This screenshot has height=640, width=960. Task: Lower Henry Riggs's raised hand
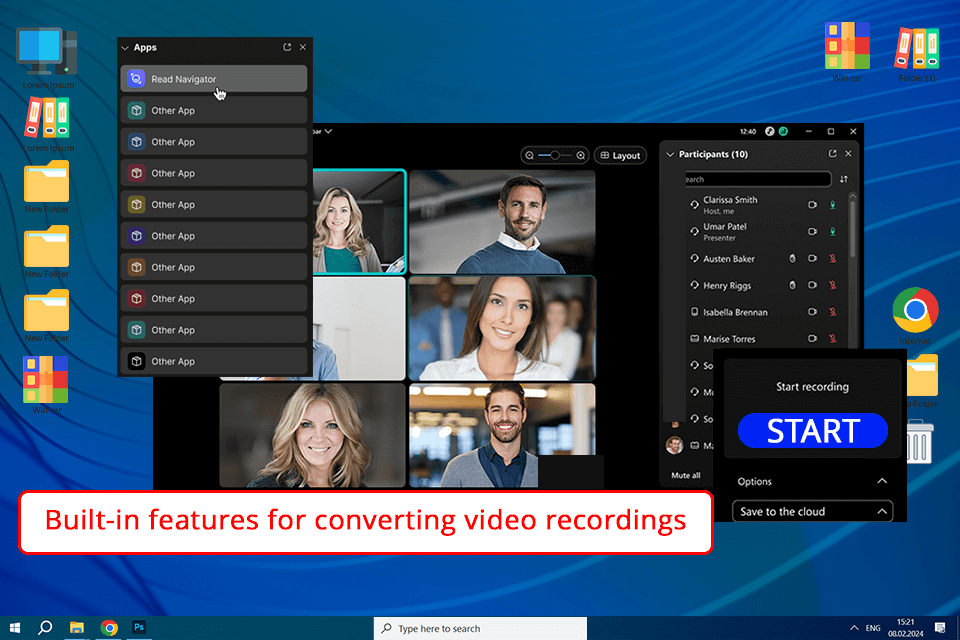792,285
